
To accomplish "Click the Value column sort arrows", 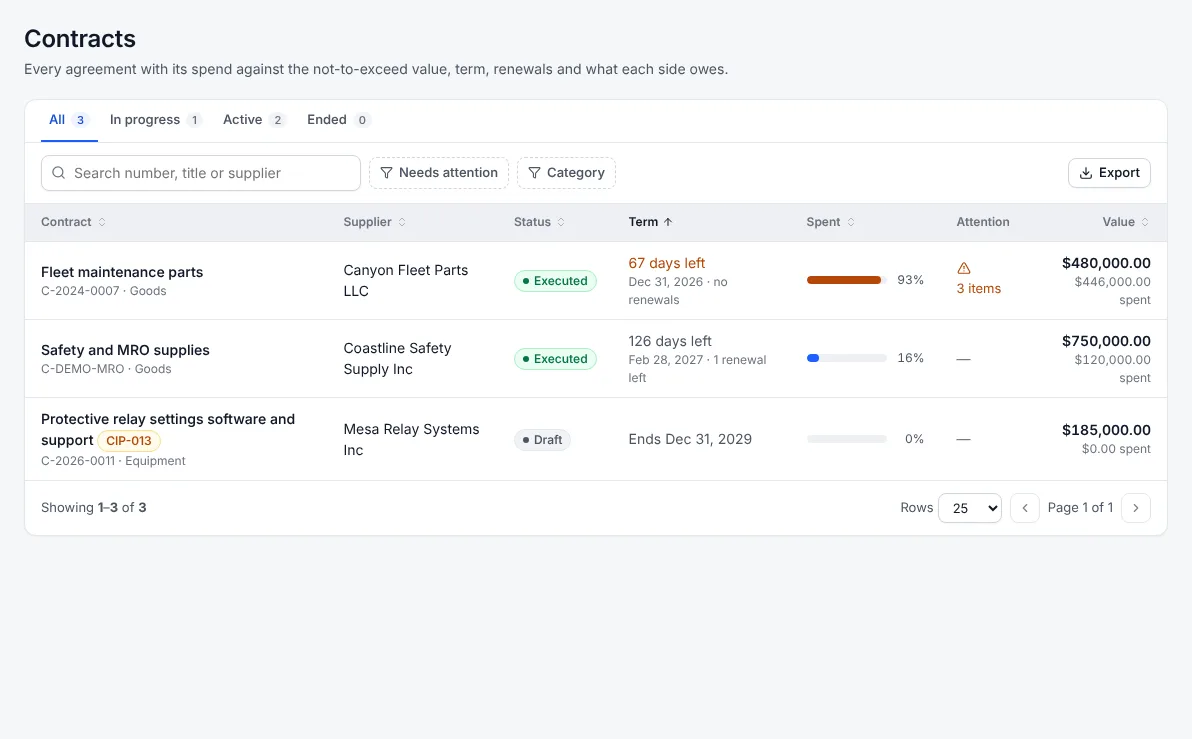I will coord(1145,222).
